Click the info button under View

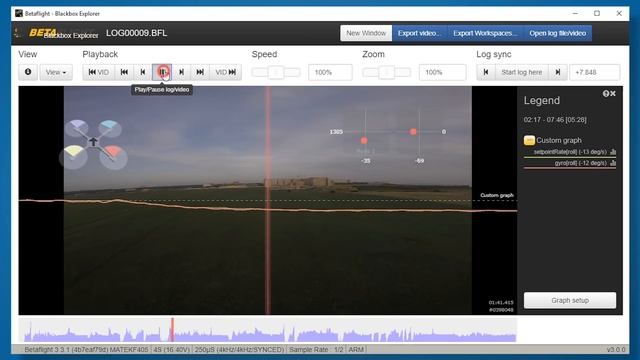pos(28,72)
